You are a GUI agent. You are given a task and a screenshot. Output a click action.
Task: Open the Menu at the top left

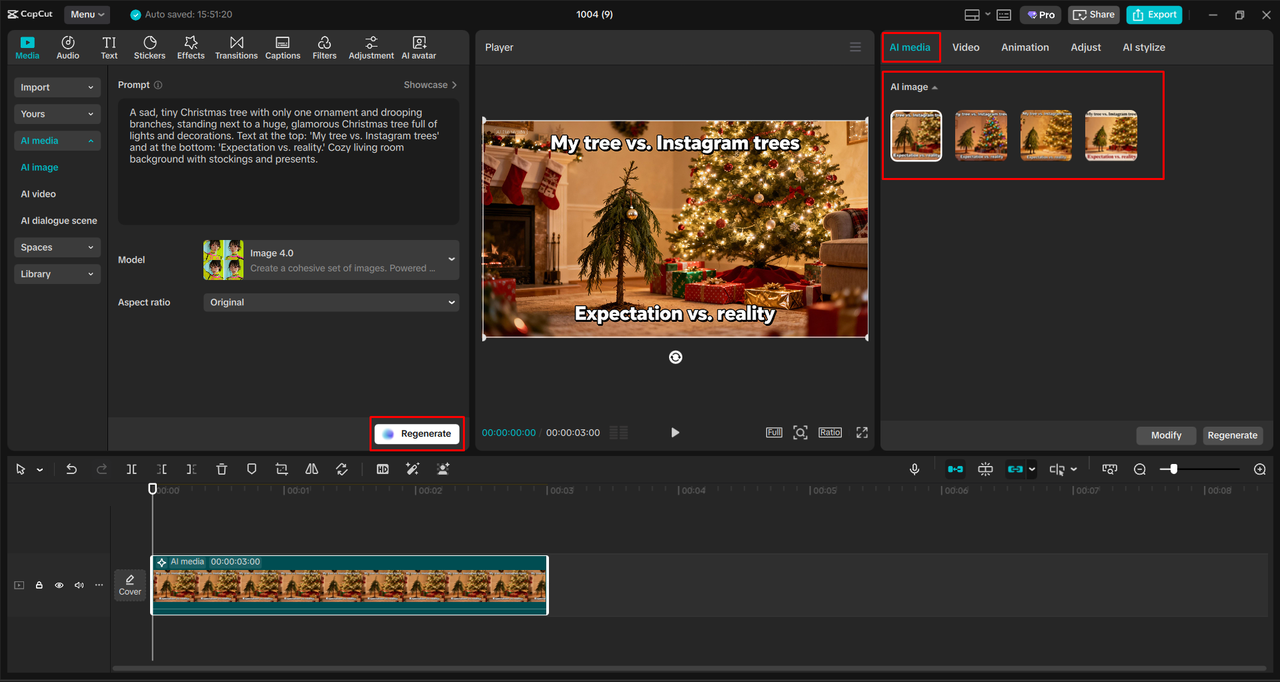point(86,14)
